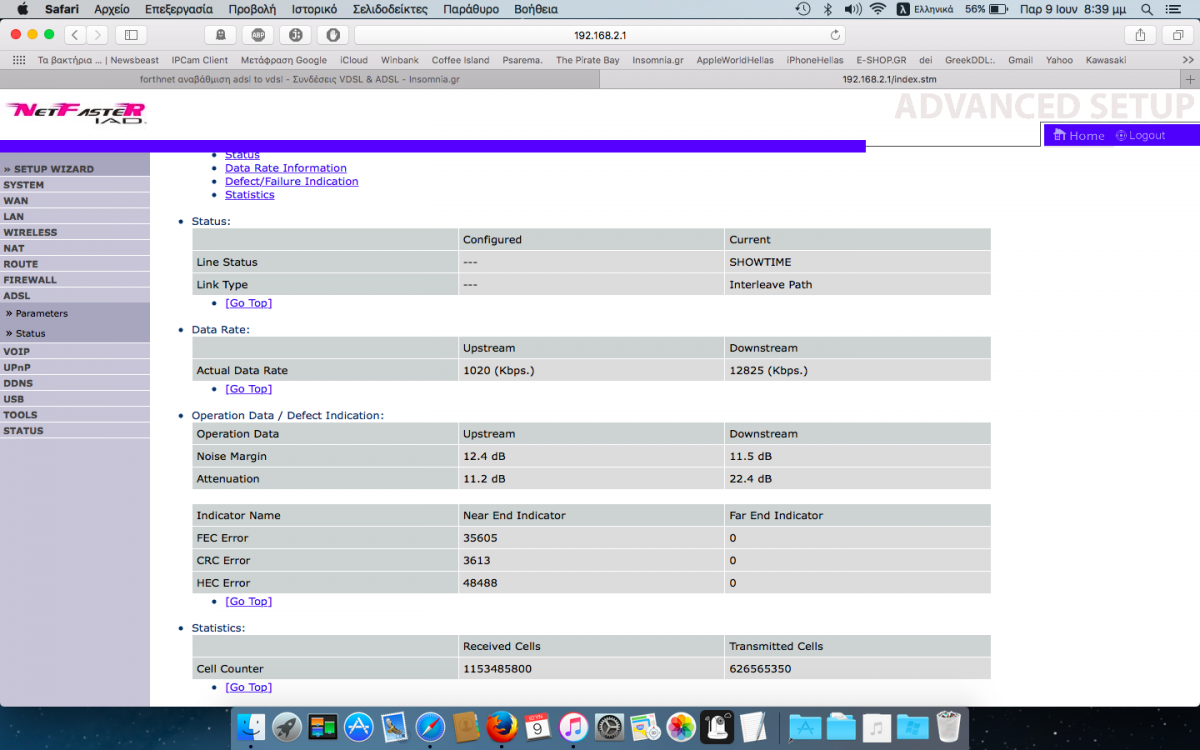Open the Βοήθεια menu

coord(536,9)
